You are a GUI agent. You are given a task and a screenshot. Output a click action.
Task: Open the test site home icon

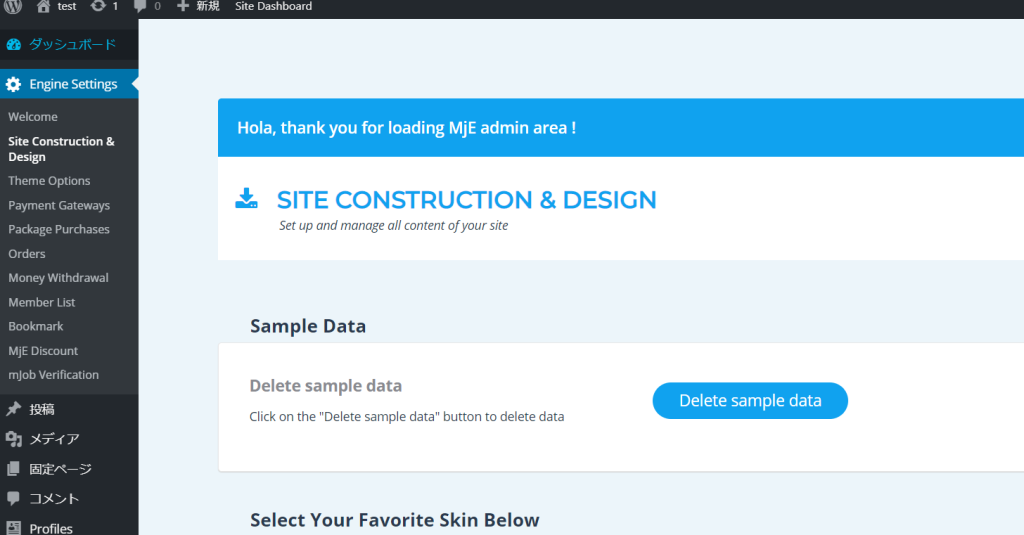click(x=43, y=6)
